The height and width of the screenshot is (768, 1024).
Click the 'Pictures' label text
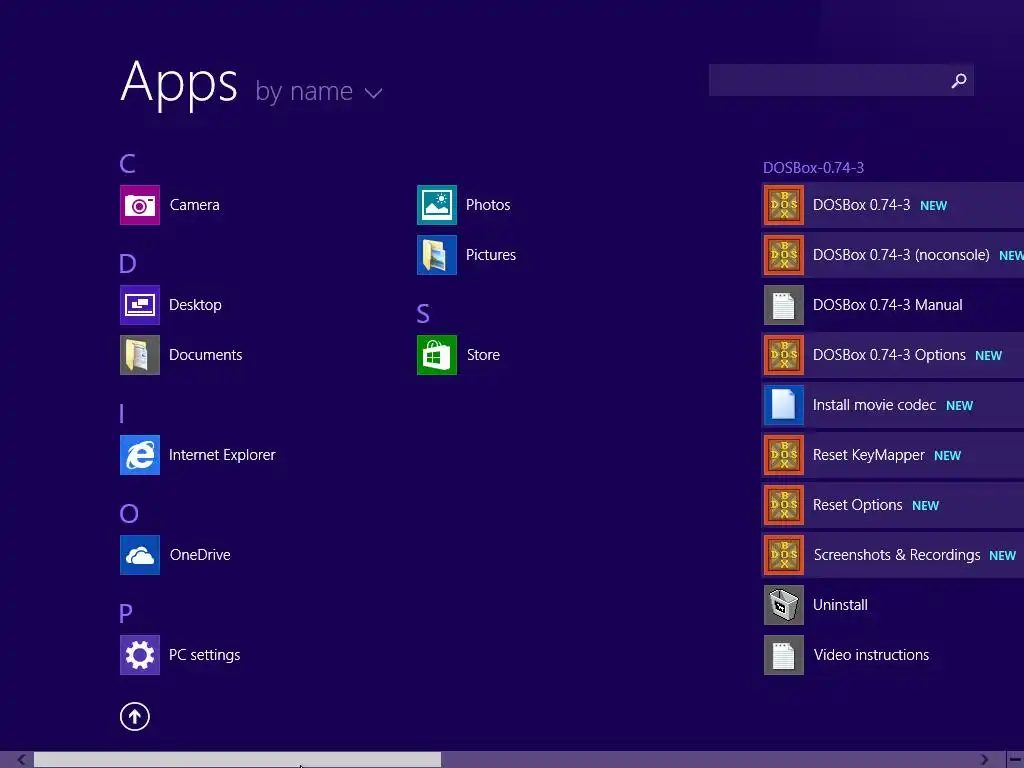click(491, 255)
